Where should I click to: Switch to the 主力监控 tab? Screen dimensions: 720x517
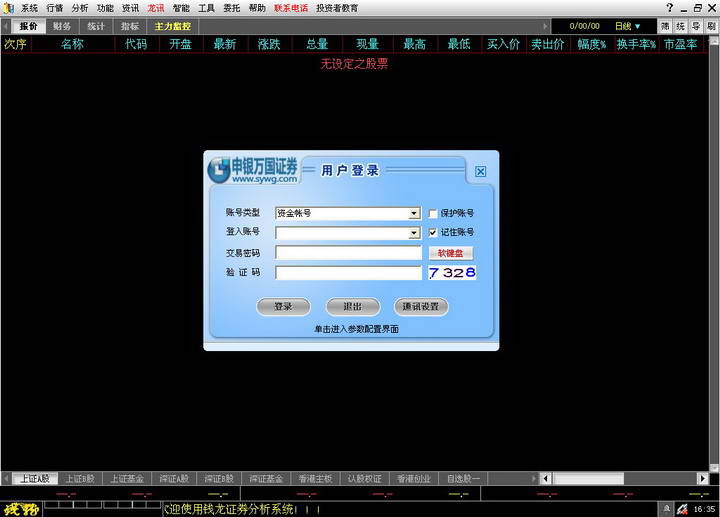point(172,26)
